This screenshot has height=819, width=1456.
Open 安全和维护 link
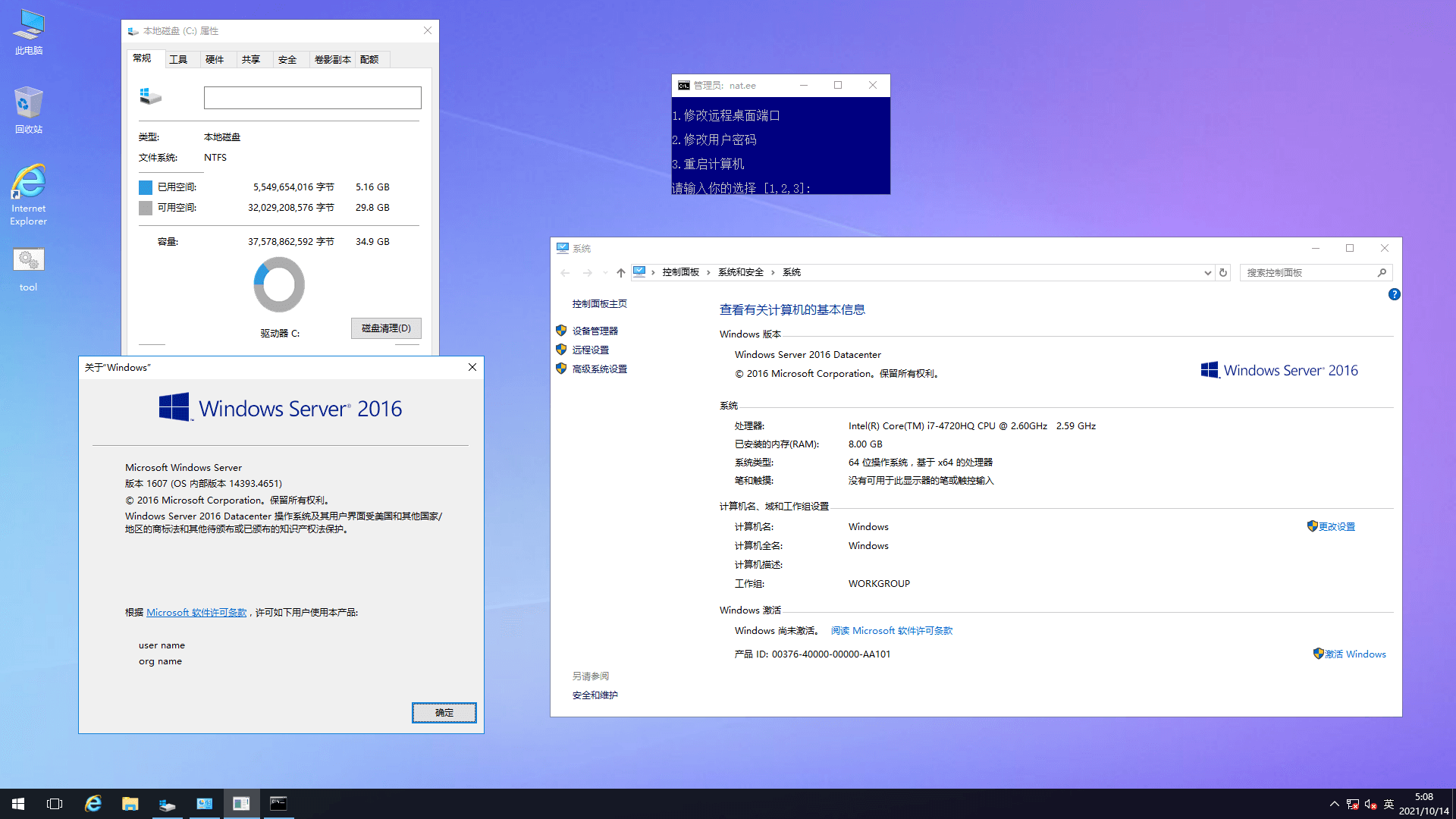(x=595, y=695)
